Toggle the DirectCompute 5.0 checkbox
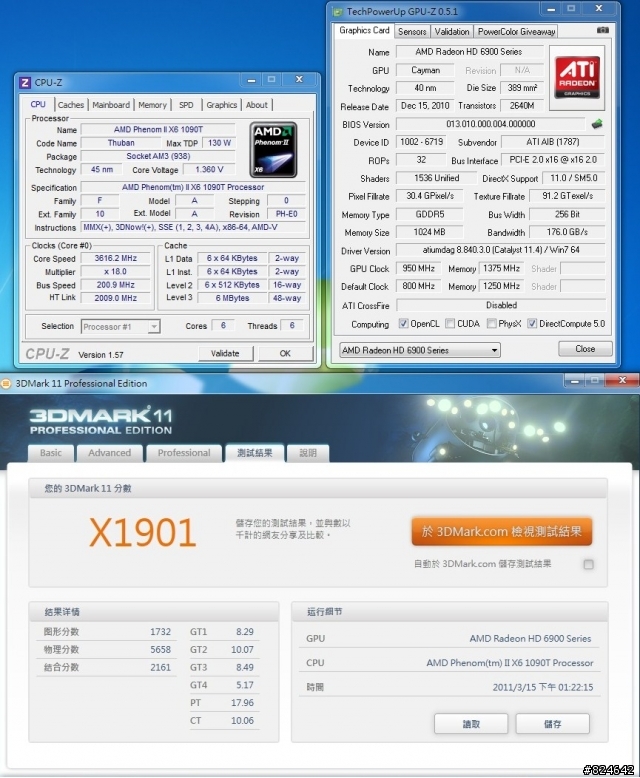This screenshot has height=778, width=640. click(532, 324)
